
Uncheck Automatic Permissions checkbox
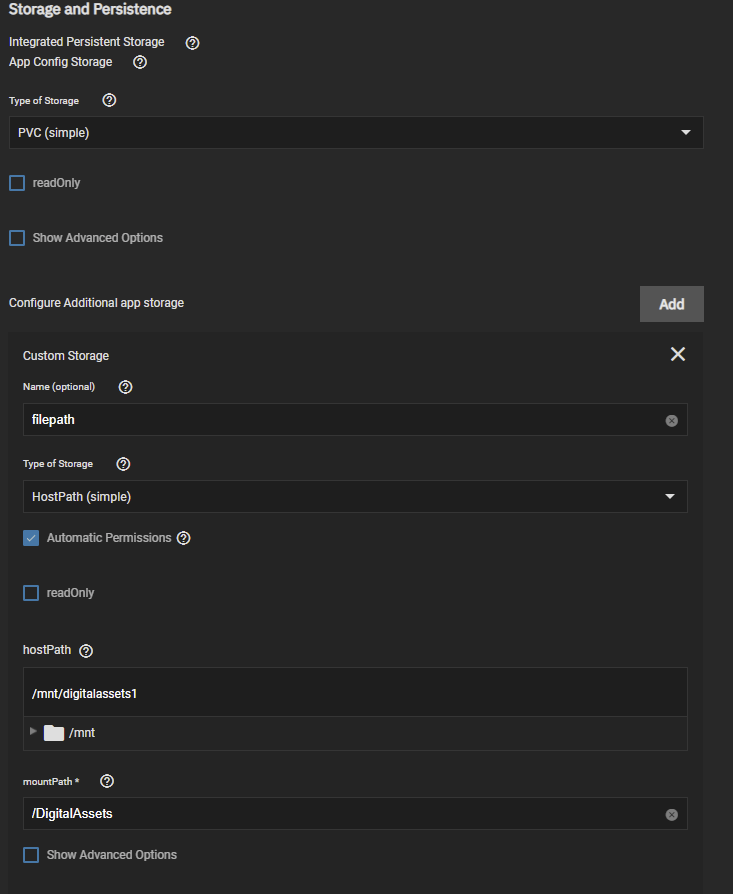(x=31, y=538)
